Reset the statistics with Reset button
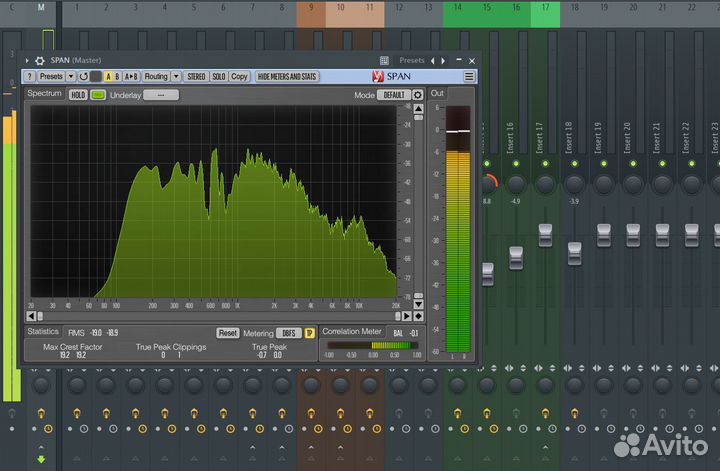This screenshot has width=720, height=471. click(228, 332)
